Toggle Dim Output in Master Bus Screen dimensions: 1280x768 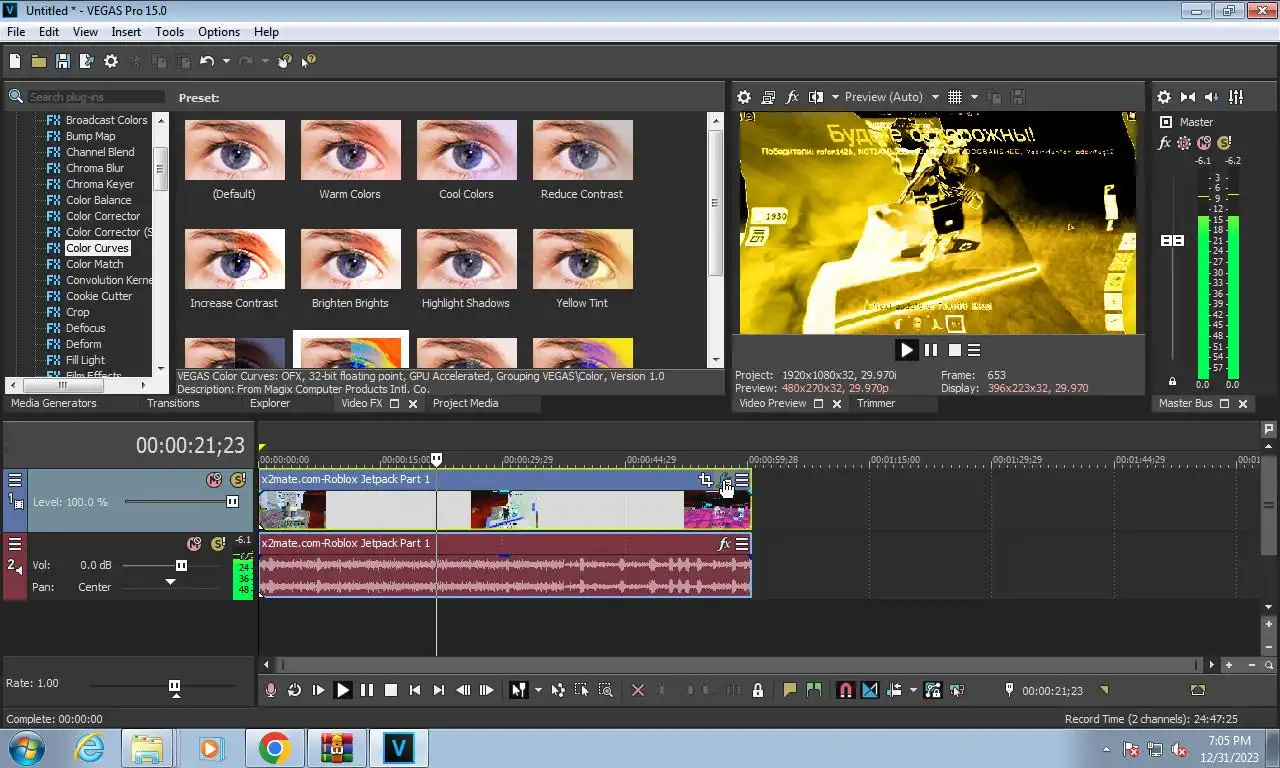1212,97
